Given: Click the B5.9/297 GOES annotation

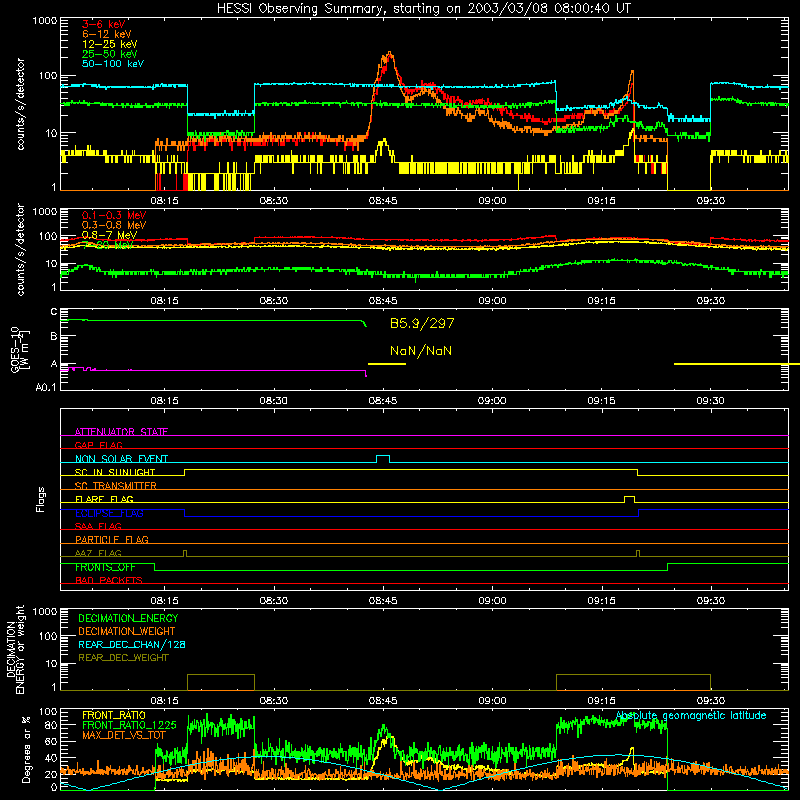Looking at the screenshot, I should (x=422, y=323).
